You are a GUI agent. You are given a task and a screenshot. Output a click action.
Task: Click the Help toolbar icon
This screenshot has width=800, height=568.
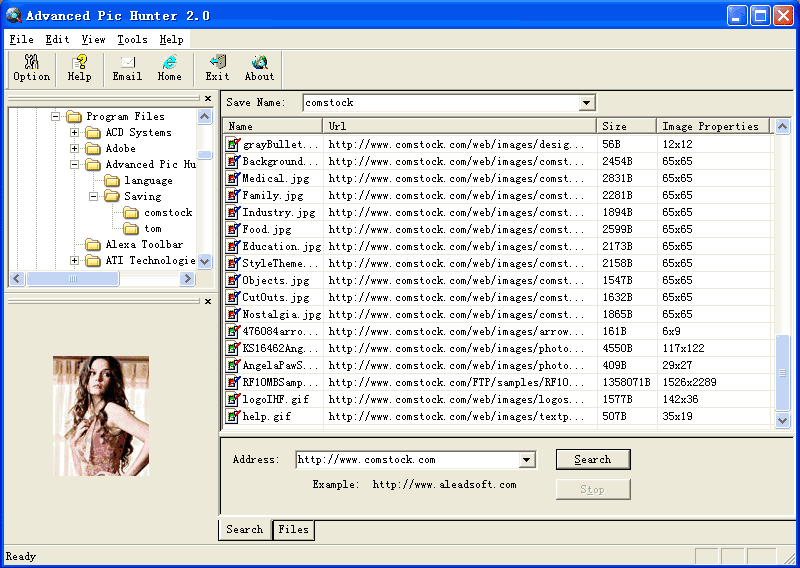79,68
